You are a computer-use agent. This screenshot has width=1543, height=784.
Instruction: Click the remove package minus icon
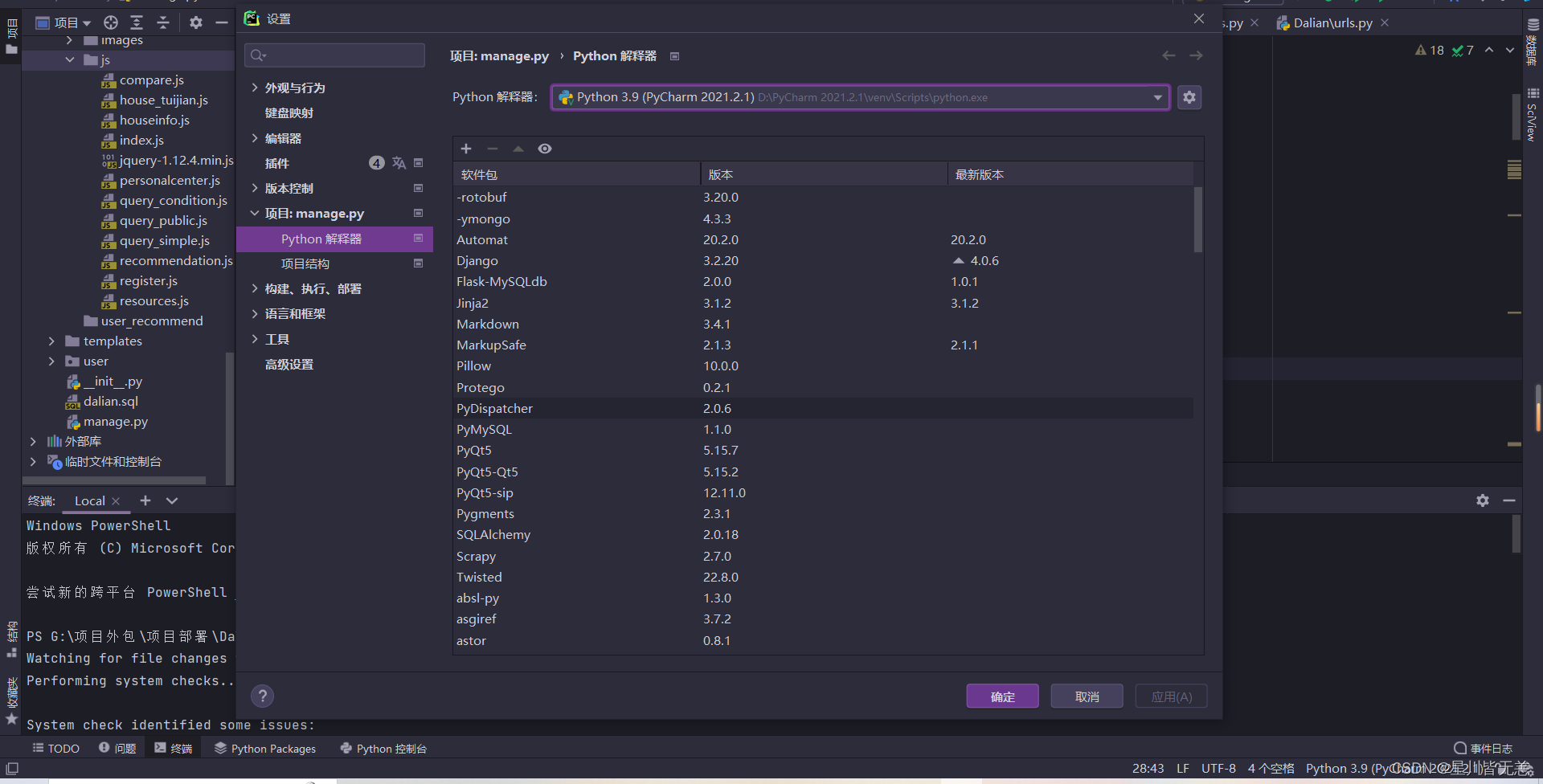(493, 149)
